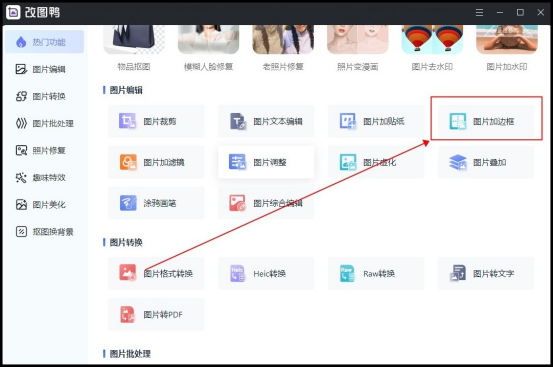Click the Raw转换 label text
This screenshot has height=367, width=553.
click(x=379, y=274)
